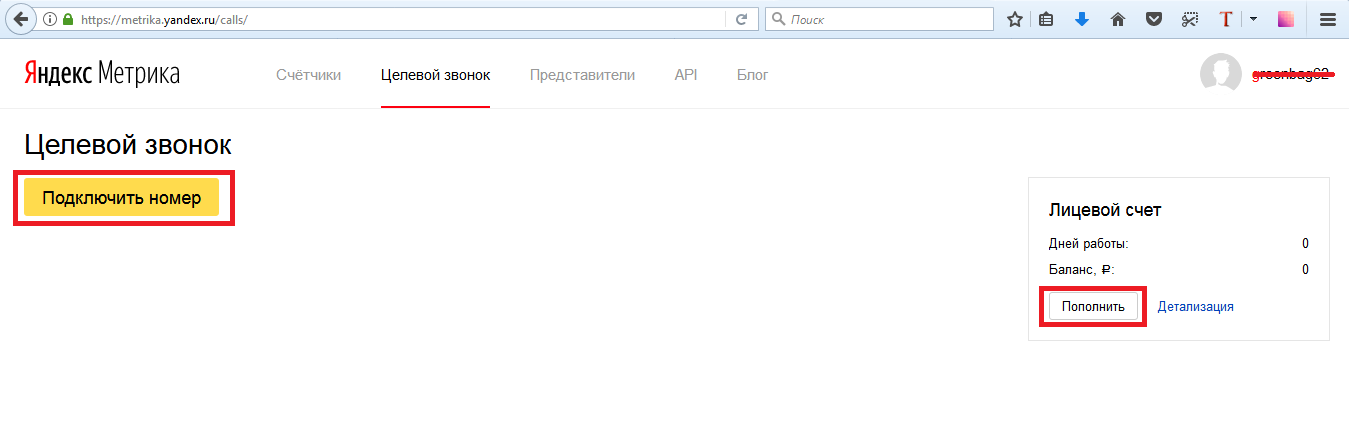Click the screenshot scissors toolbar icon
This screenshot has height=426, width=1349.
pyautogui.click(x=1189, y=19)
